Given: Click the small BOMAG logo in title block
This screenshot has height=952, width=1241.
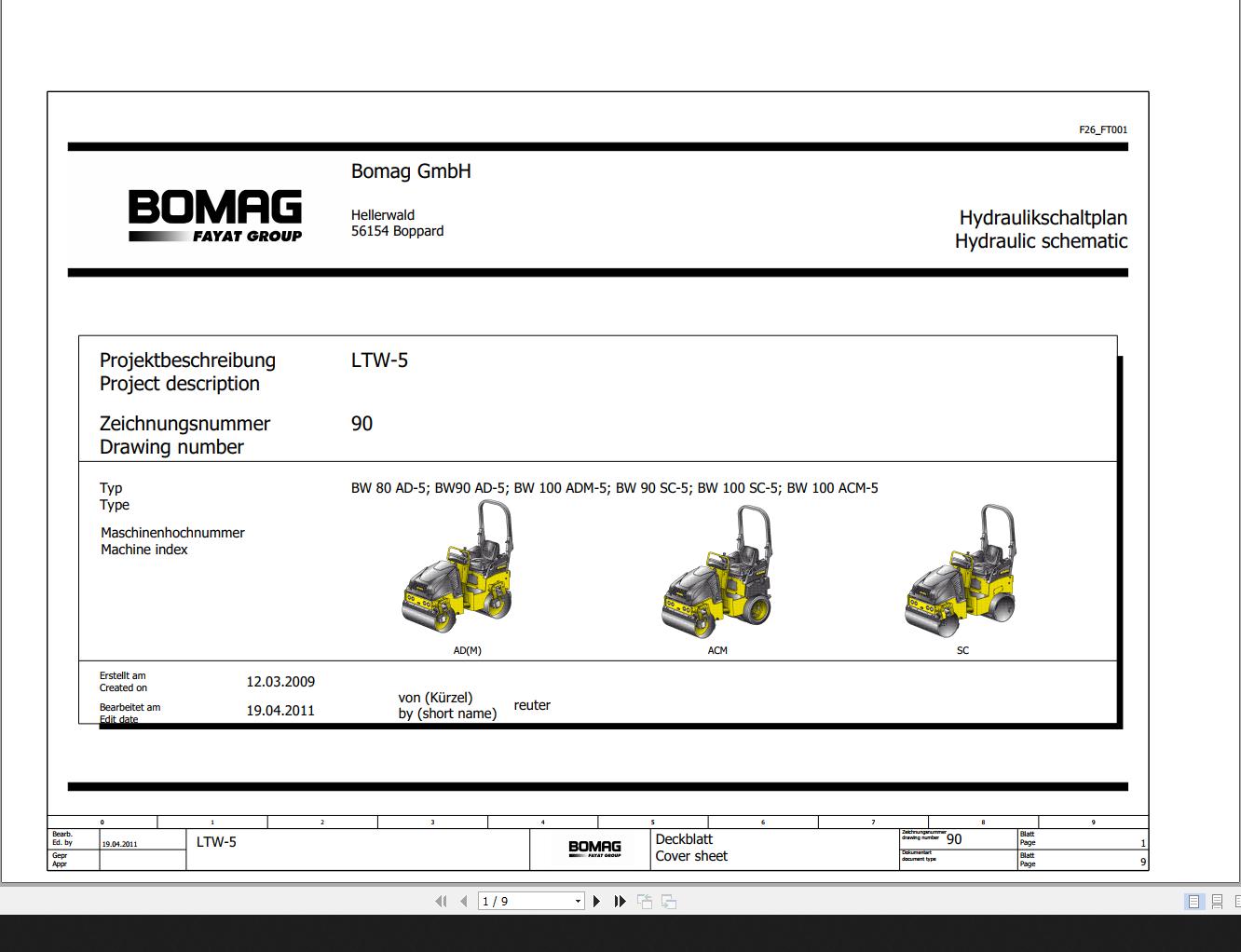Looking at the screenshot, I should (x=594, y=849).
